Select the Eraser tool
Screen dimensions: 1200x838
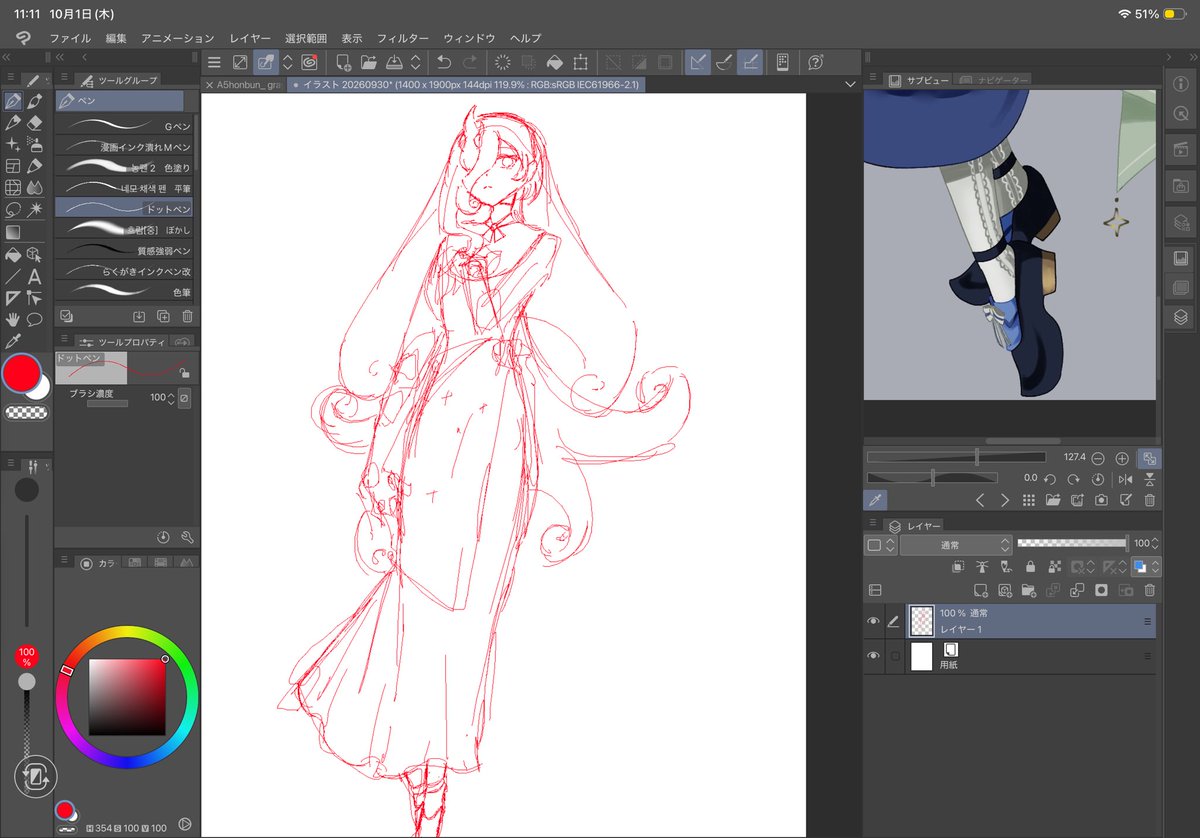[x=35, y=122]
